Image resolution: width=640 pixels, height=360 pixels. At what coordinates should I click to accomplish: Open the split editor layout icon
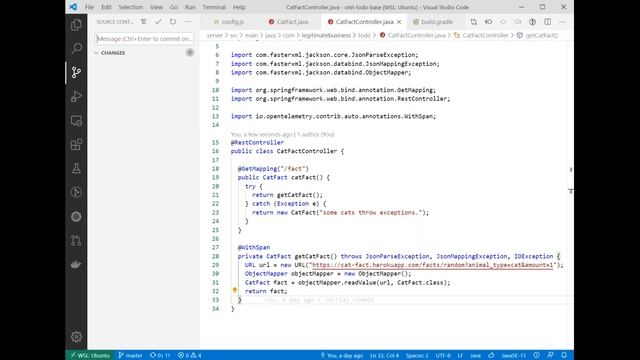[x=547, y=22]
